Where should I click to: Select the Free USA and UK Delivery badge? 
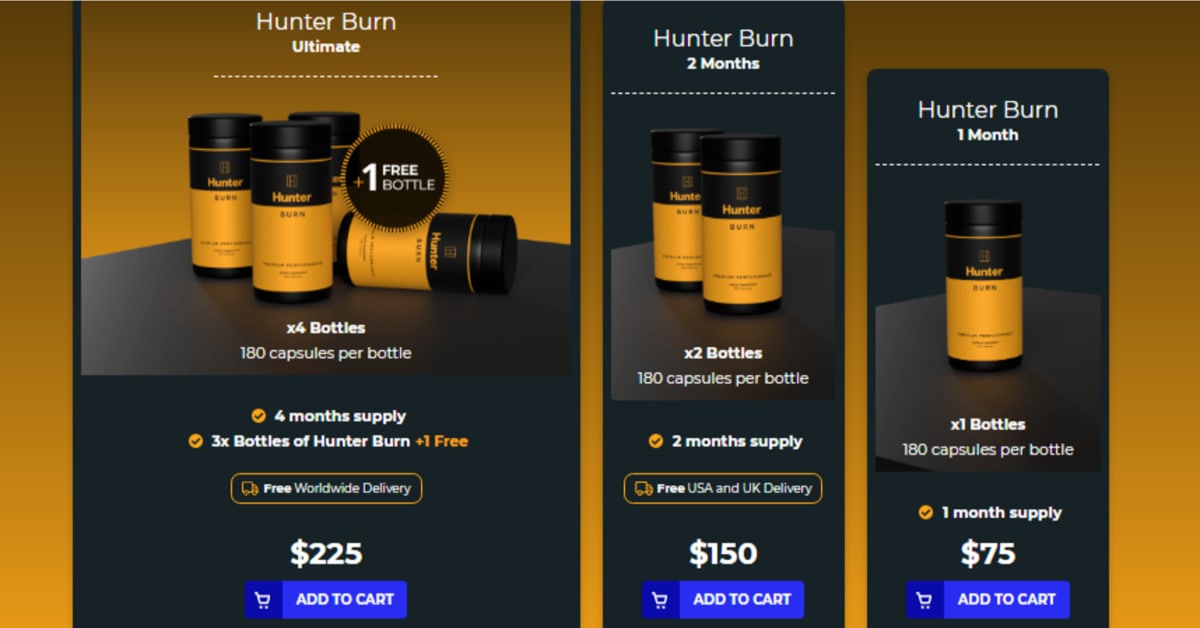[x=723, y=489]
